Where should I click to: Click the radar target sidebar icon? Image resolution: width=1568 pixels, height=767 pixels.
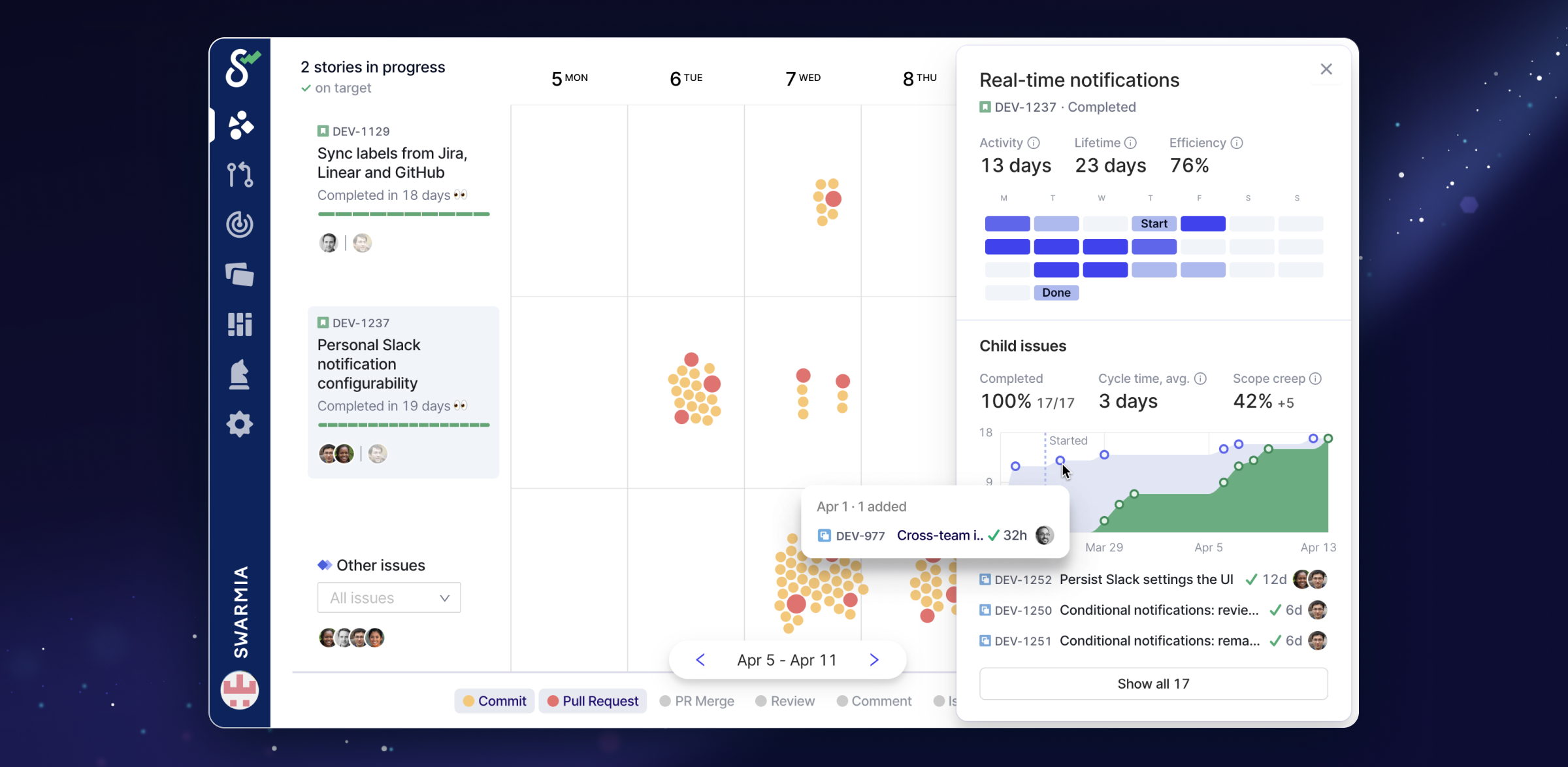pos(240,224)
